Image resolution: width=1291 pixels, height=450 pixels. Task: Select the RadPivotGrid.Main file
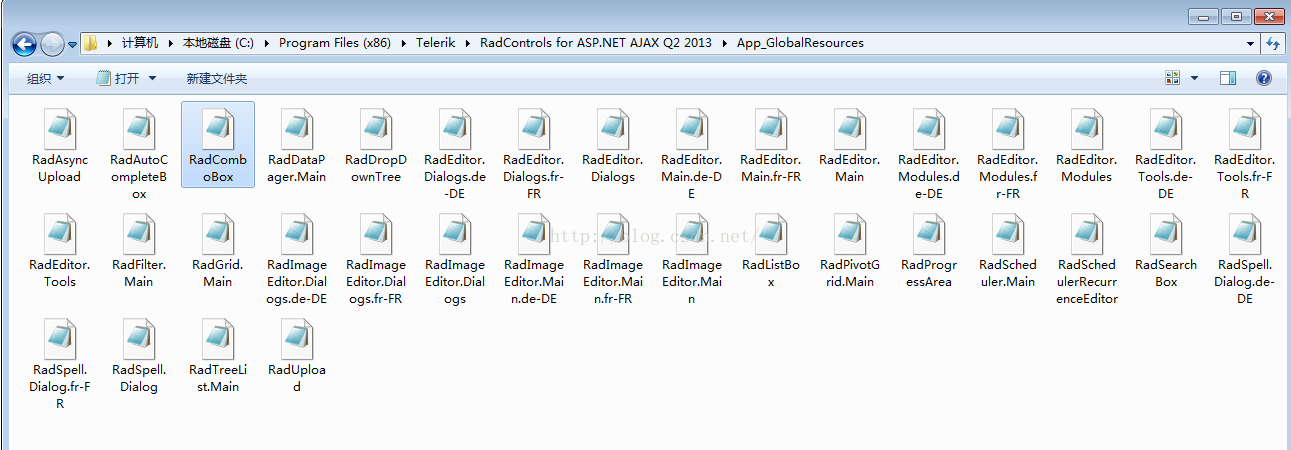click(x=850, y=250)
